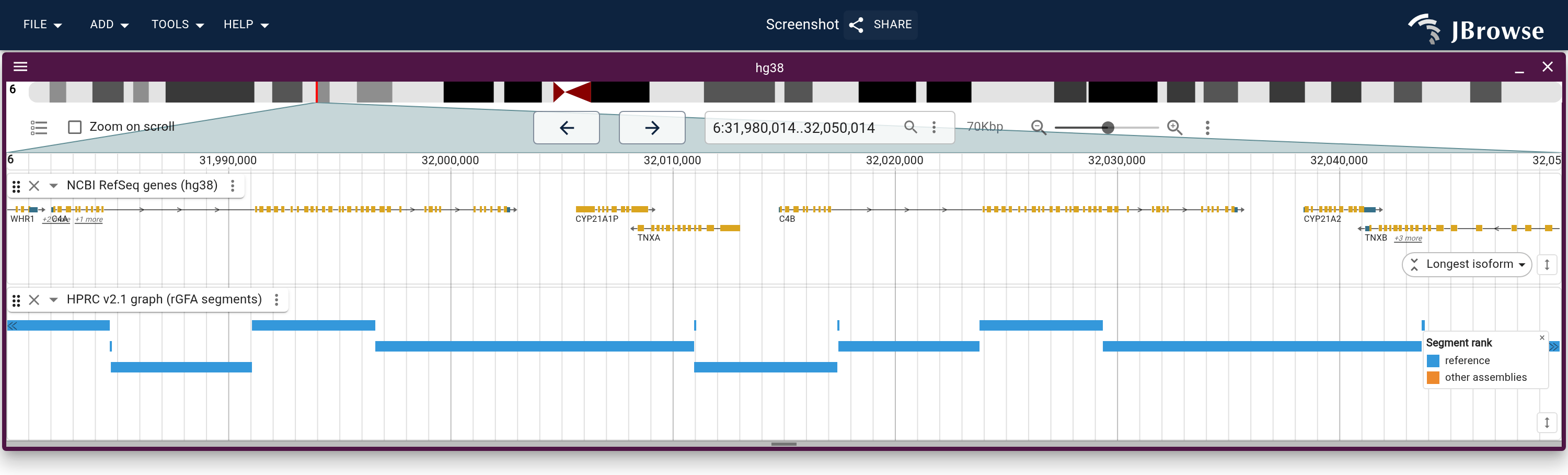Close the NCBI RefSeq genes track
This screenshot has width=1568, height=475.
click(x=34, y=186)
